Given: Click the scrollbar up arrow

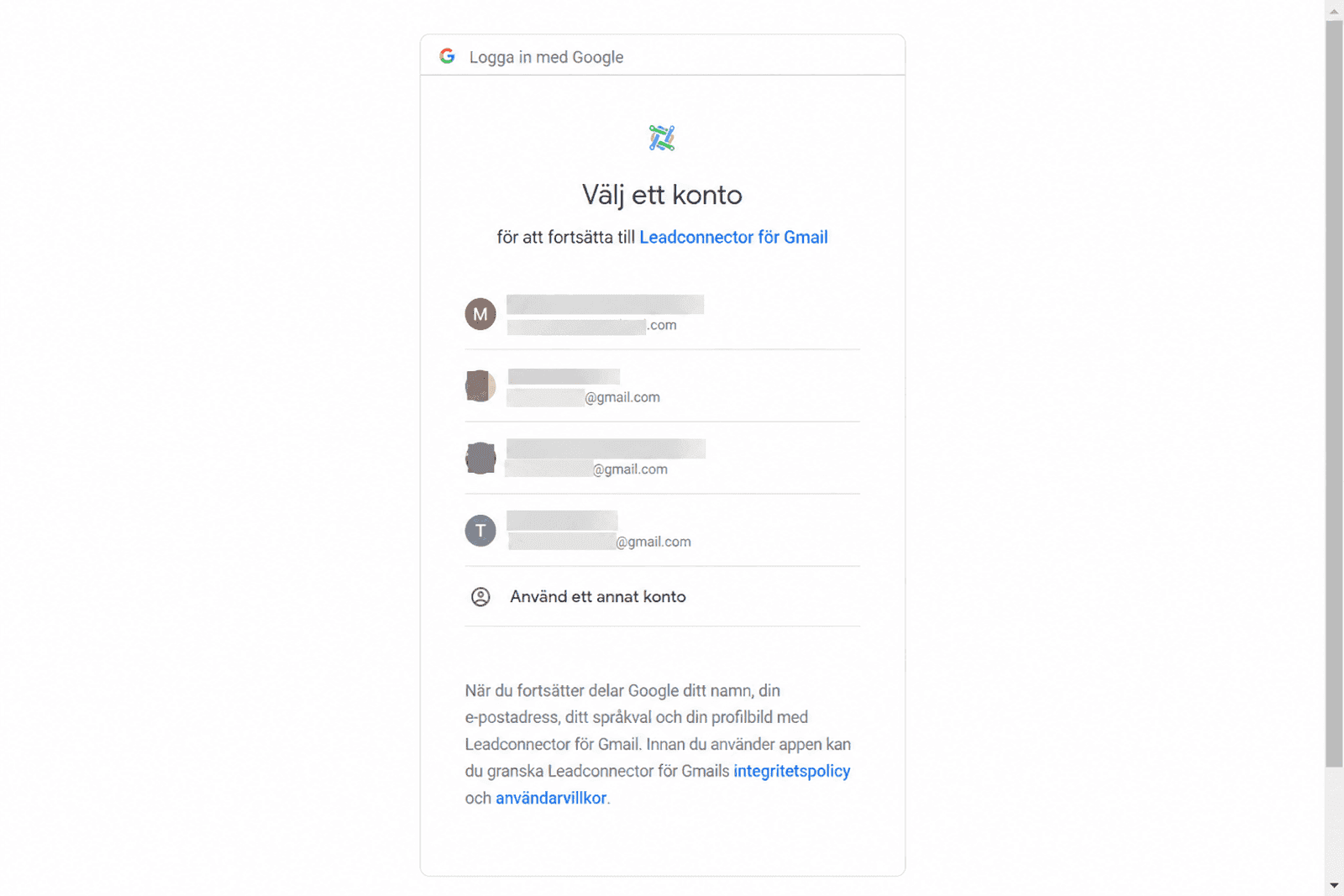Looking at the screenshot, I should (1334, 10).
